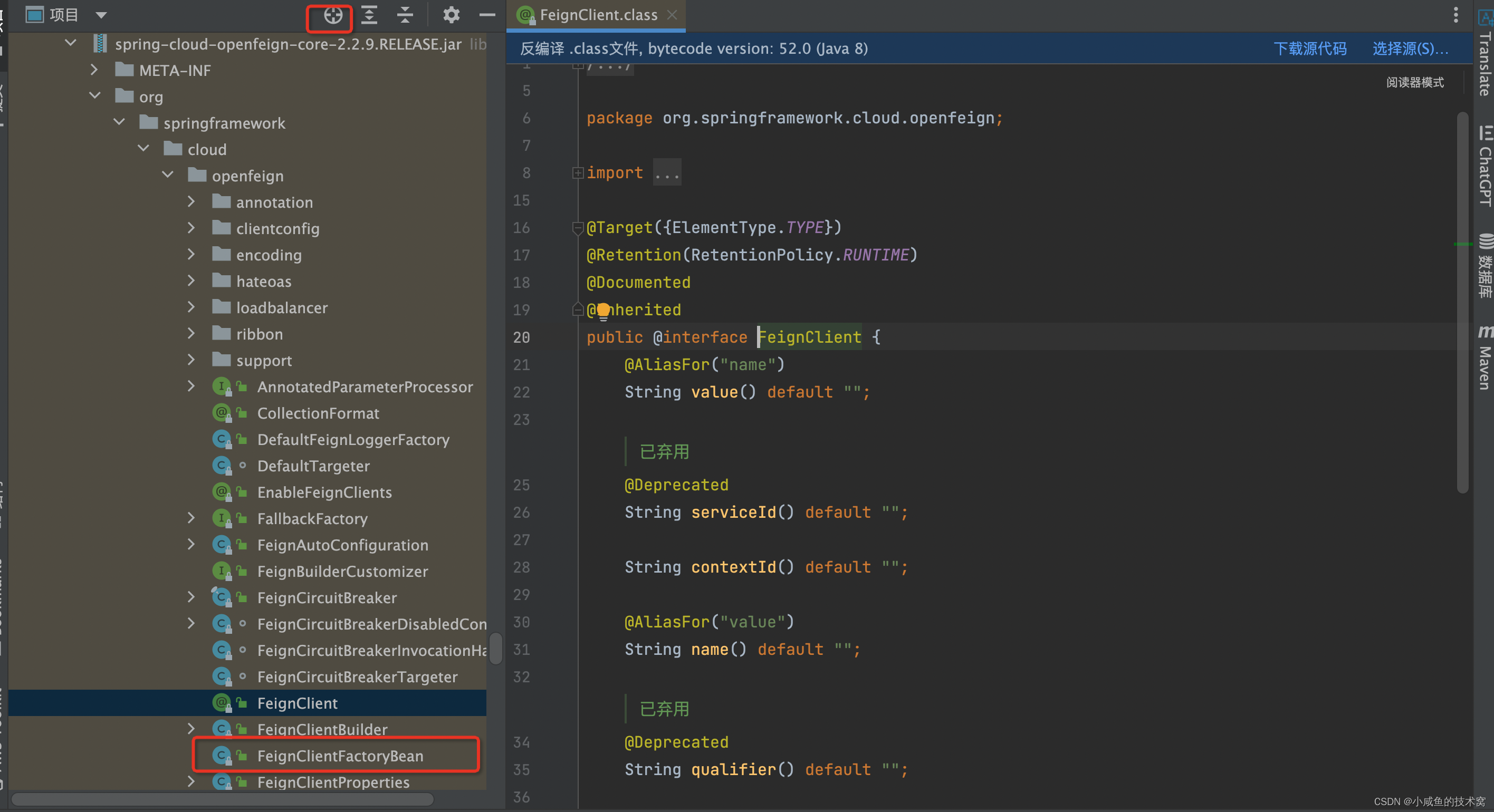
Task: Collapse spring-cloud-openfeign-core jar node
Action: click(x=71, y=43)
